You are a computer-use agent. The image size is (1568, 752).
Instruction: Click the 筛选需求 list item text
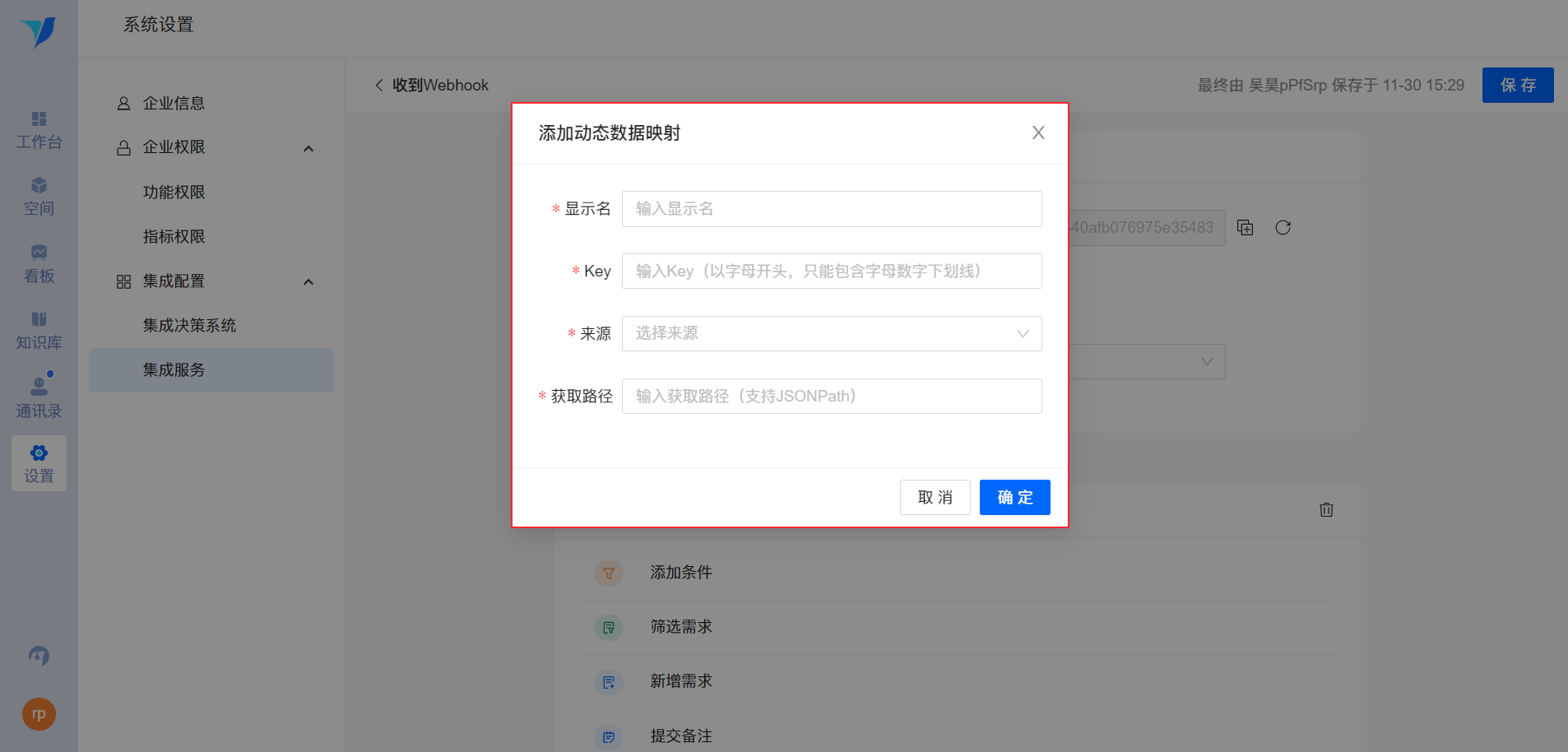click(681, 627)
